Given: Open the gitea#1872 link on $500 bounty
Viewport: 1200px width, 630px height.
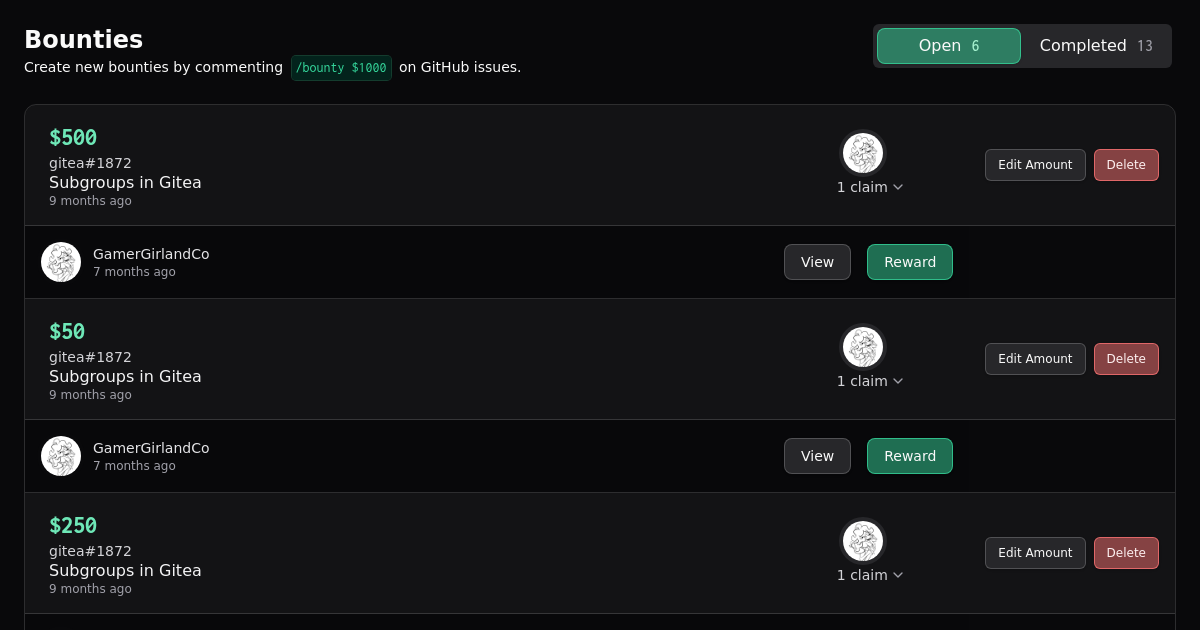Looking at the screenshot, I should (x=90, y=163).
